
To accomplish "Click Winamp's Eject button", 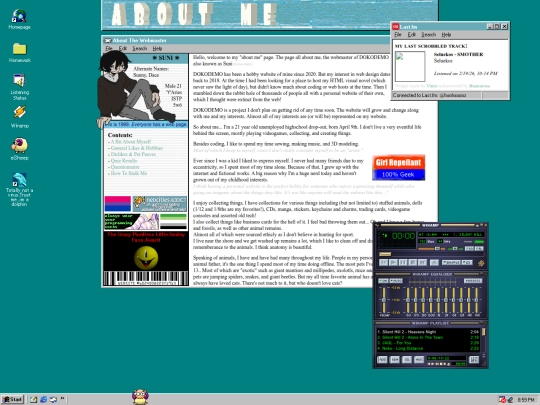I will (434, 262).
